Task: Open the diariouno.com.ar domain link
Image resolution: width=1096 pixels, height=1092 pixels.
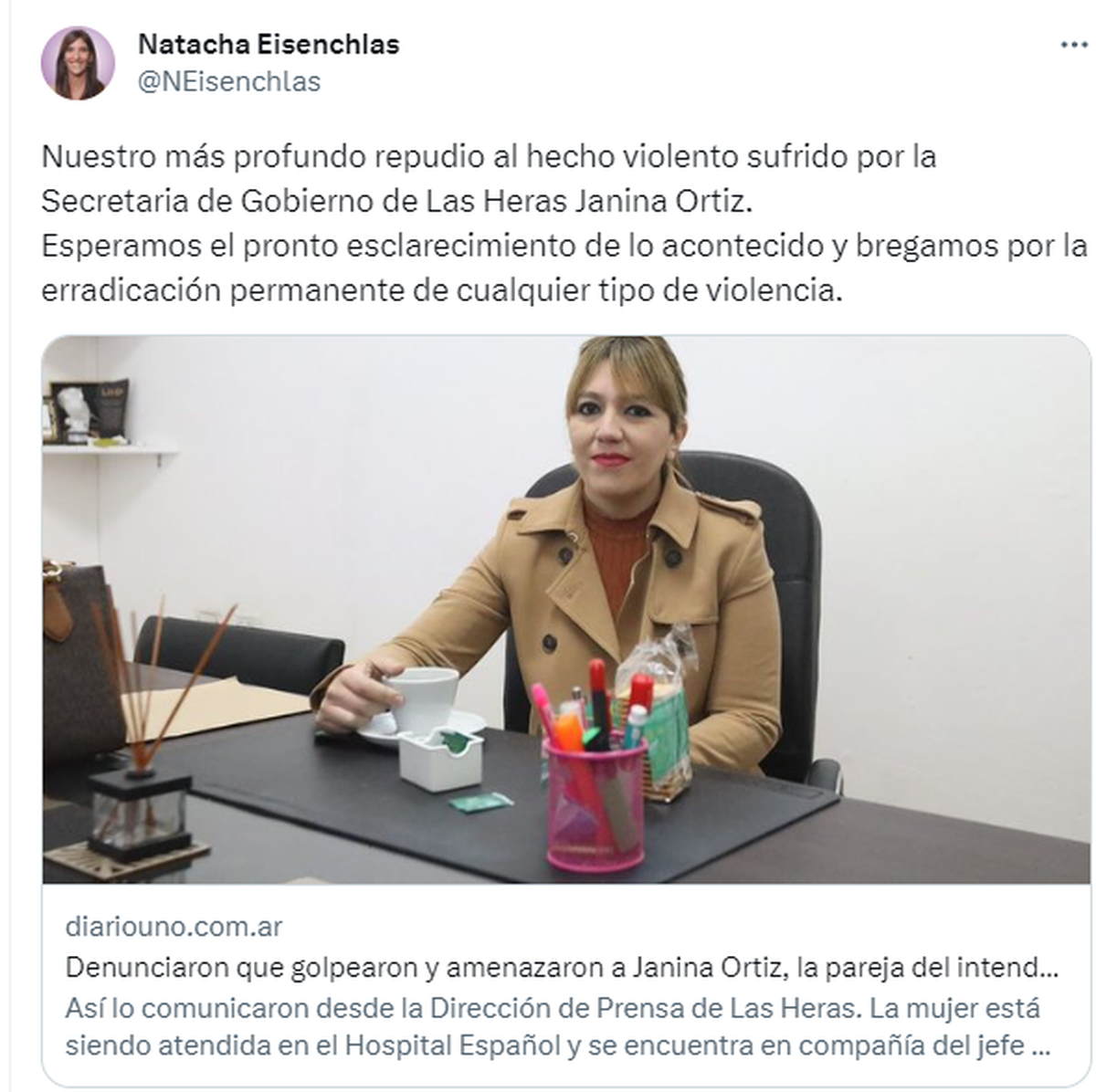Action: click(x=174, y=927)
